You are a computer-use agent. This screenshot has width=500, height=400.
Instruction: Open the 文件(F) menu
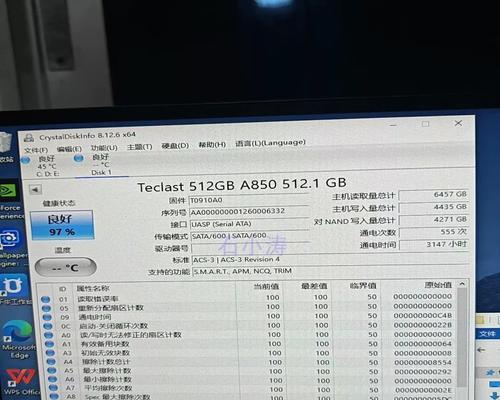click(x=36, y=150)
